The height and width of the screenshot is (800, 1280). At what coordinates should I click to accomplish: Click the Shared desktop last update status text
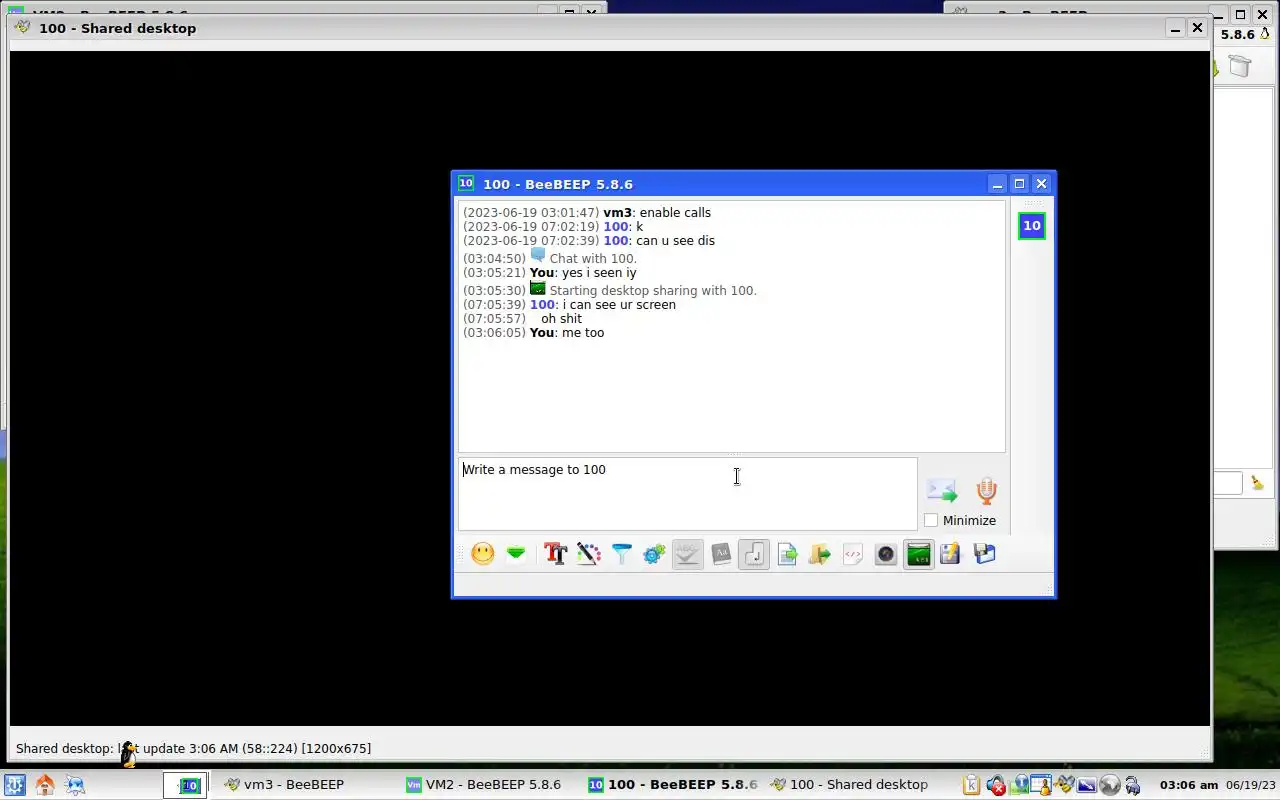click(x=193, y=748)
